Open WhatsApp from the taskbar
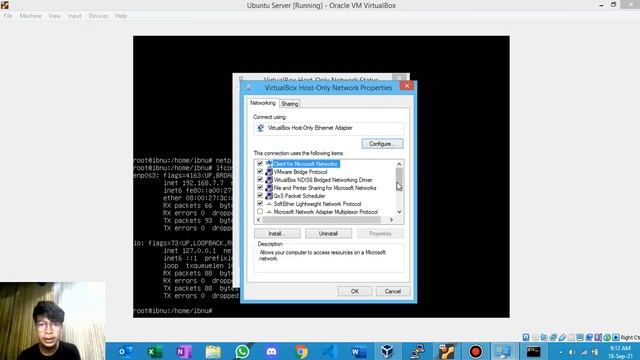The image size is (640, 360). pyautogui.click(x=242, y=351)
